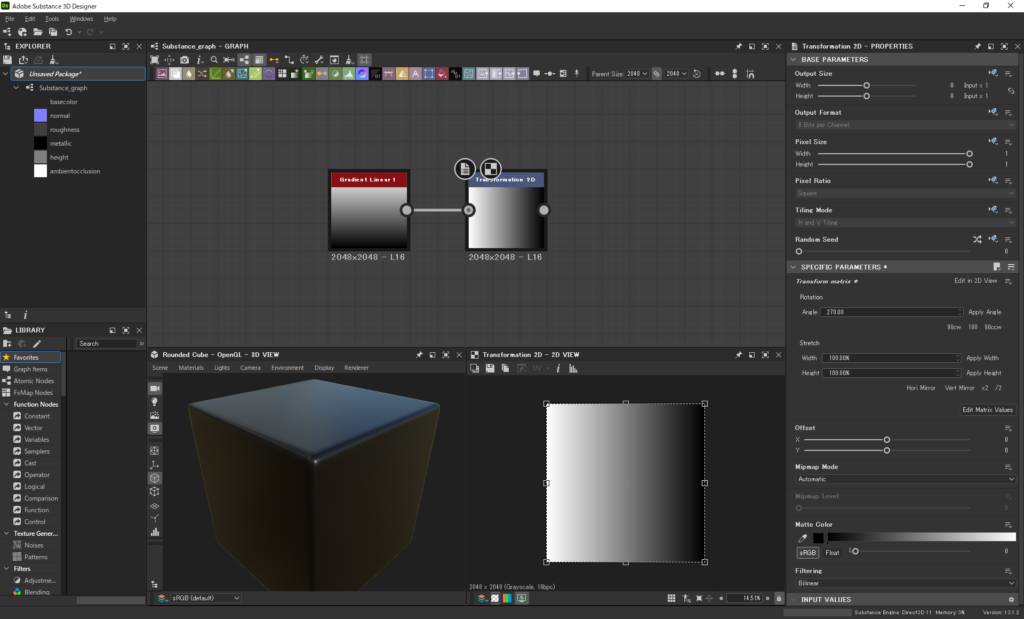Click the HSL color wheel node icon

pyautogui.click(x=362, y=74)
